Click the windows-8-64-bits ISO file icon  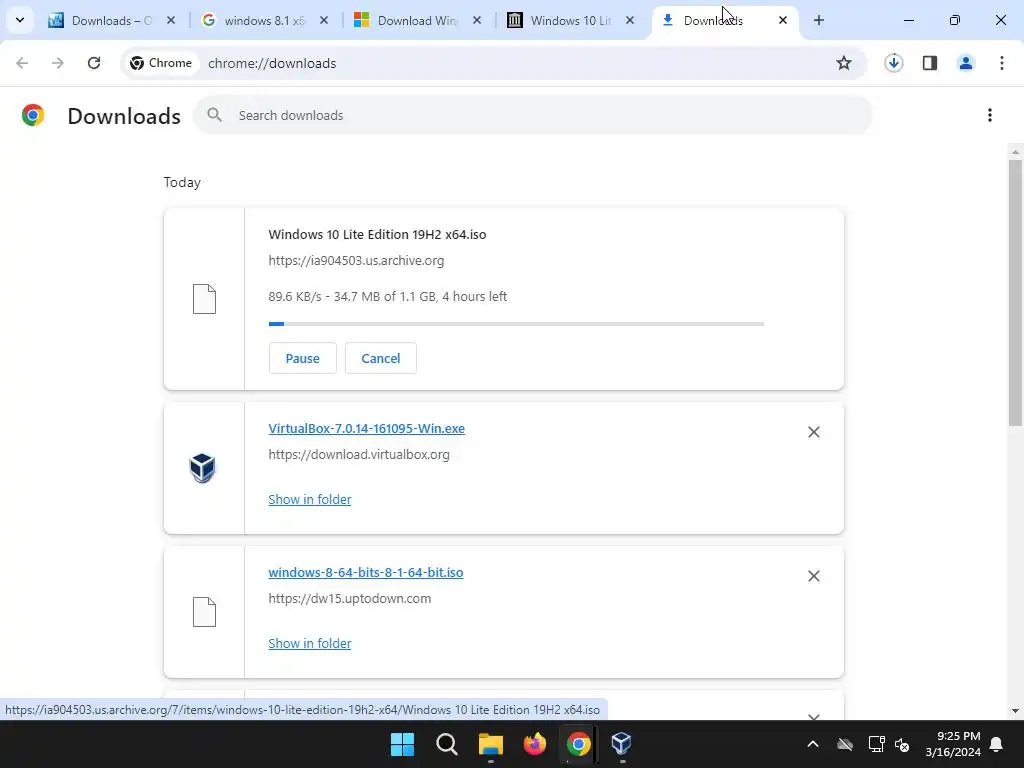pyautogui.click(x=204, y=612)
